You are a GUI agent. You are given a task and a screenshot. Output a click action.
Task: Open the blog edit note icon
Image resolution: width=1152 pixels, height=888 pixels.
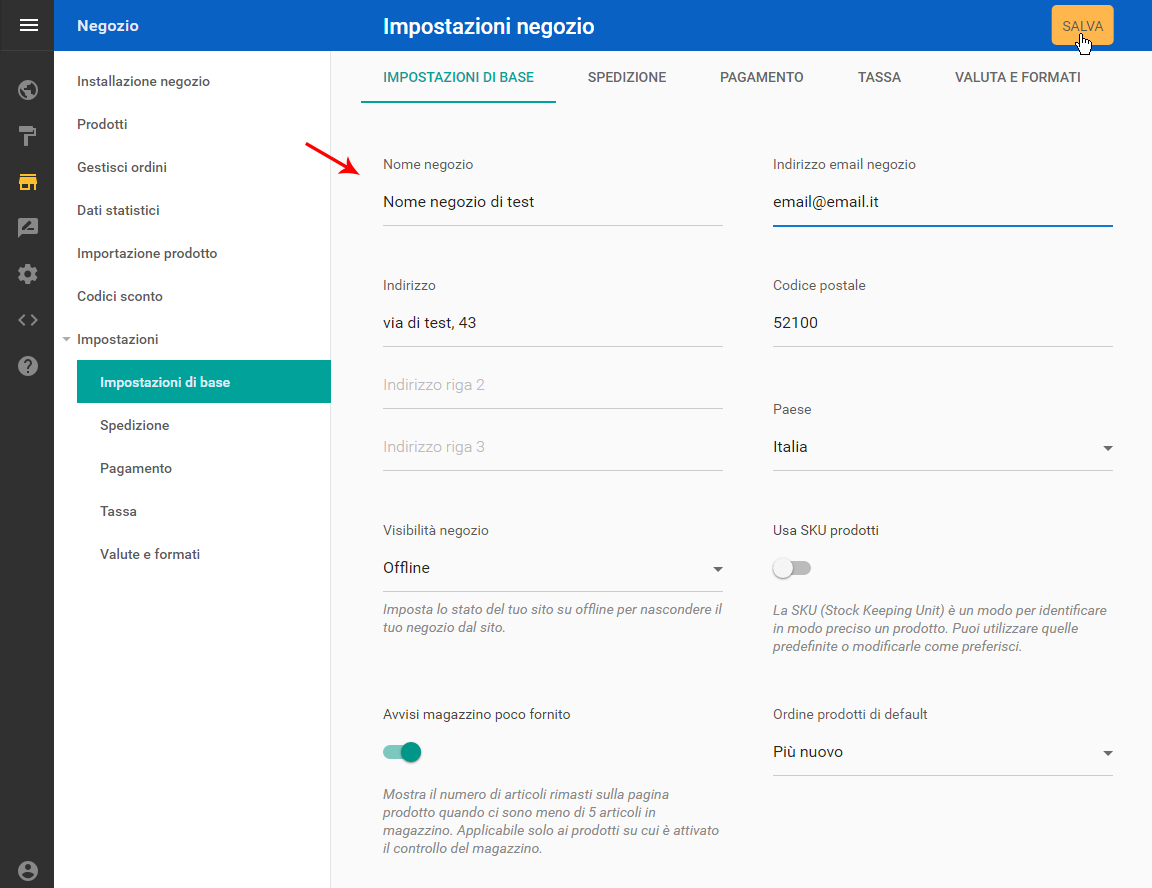tap(28, 228)
